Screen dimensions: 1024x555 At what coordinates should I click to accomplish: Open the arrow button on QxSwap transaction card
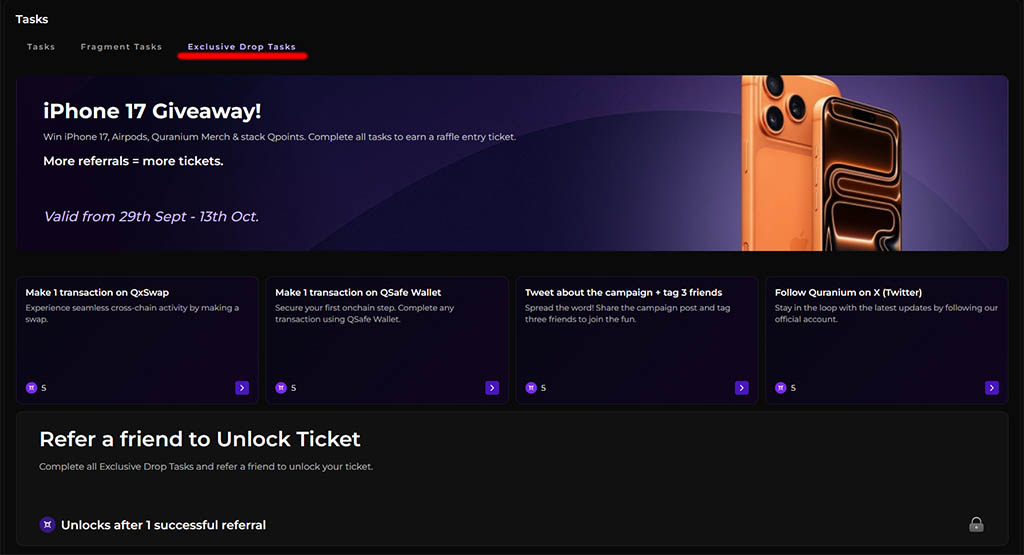click(x=242, y=388)
